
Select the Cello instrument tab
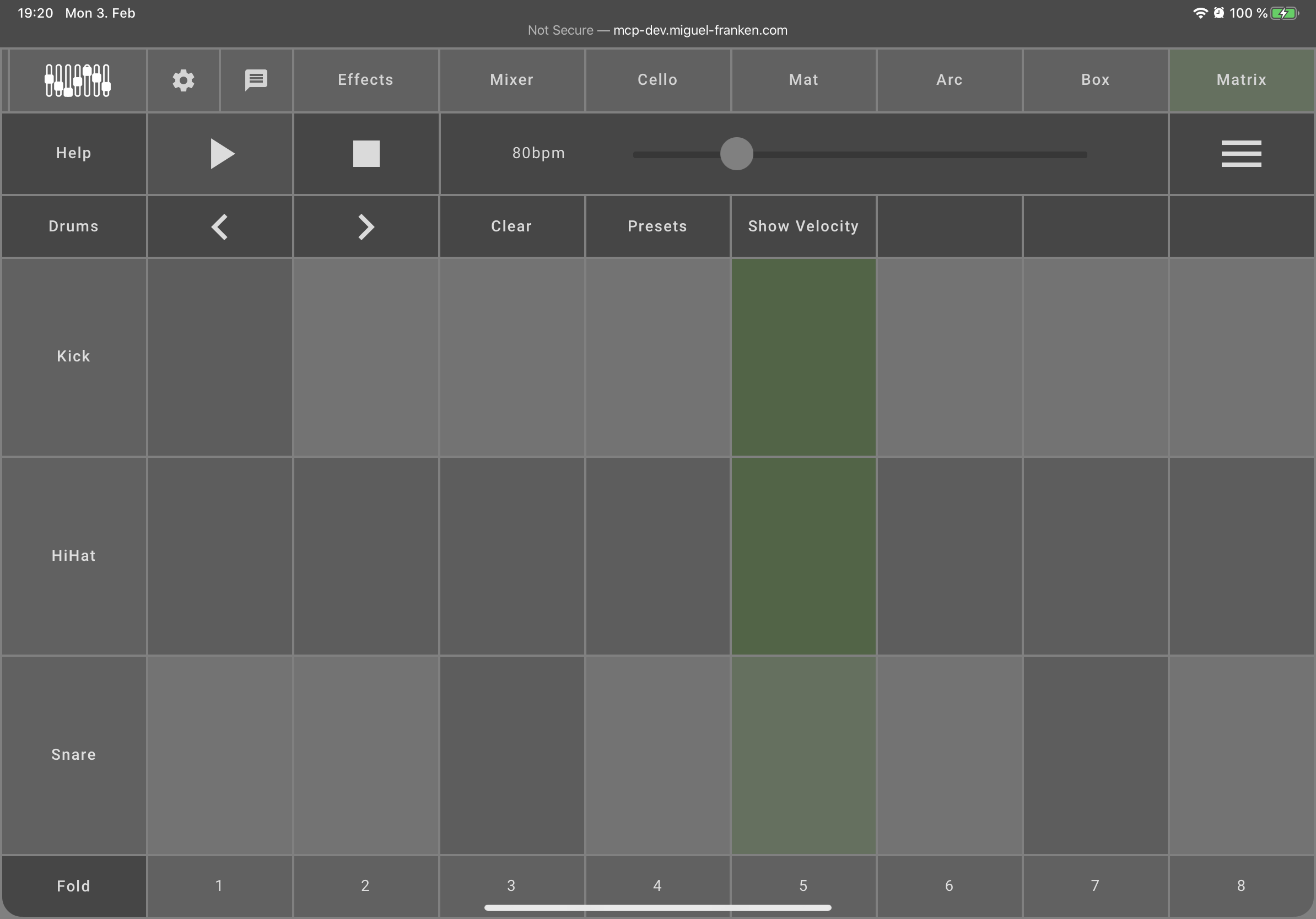click(658, 79)
